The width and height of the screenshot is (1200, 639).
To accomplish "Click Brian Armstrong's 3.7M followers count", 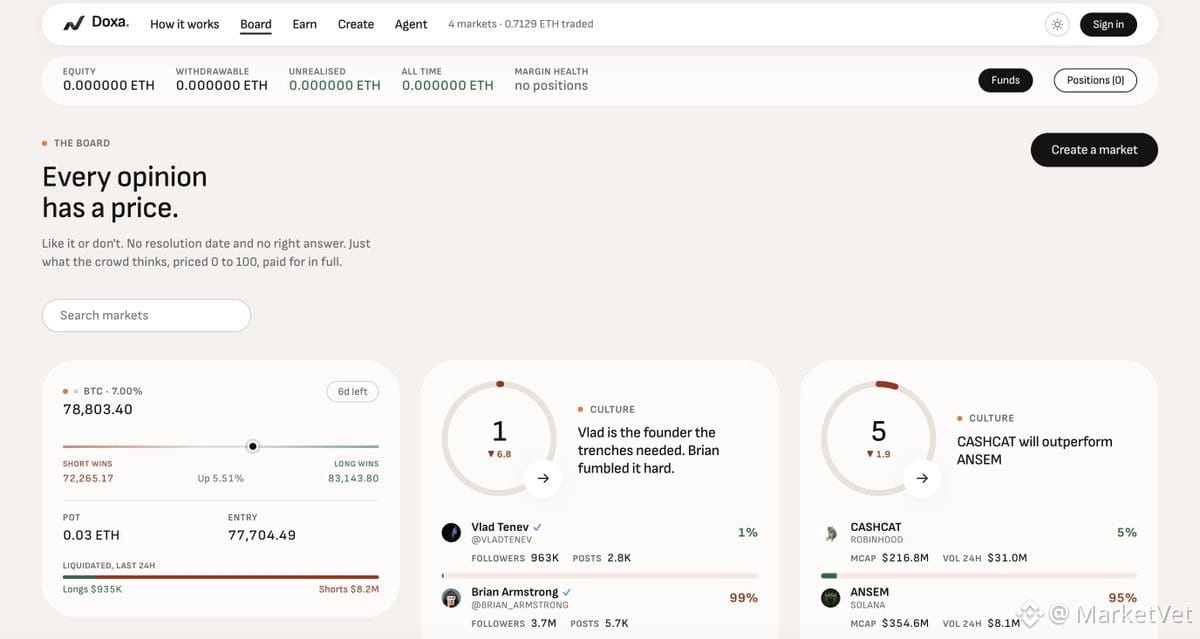I will tap(544, 623).
